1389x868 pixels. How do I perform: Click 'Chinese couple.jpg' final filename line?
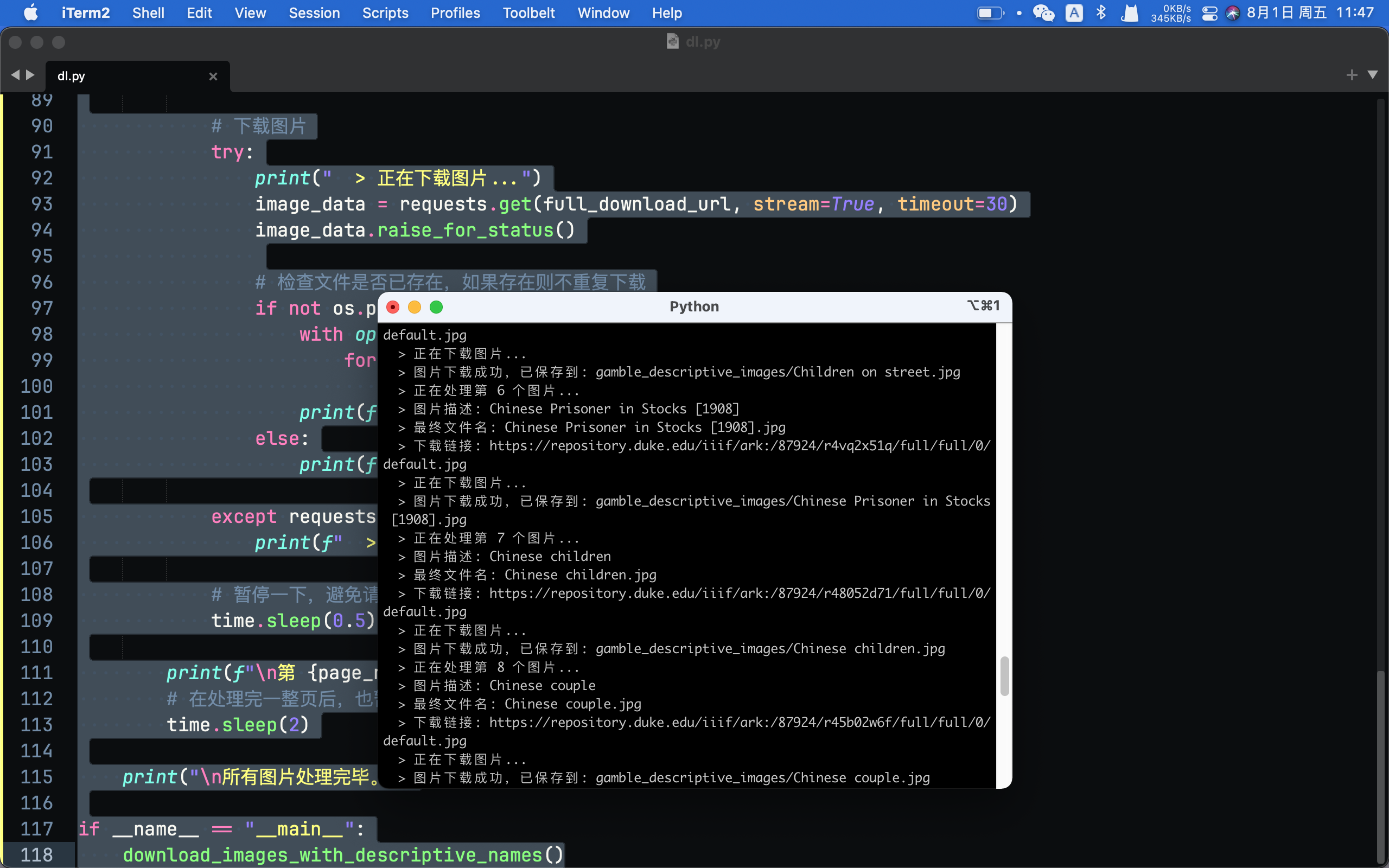(x=520, y=704)
